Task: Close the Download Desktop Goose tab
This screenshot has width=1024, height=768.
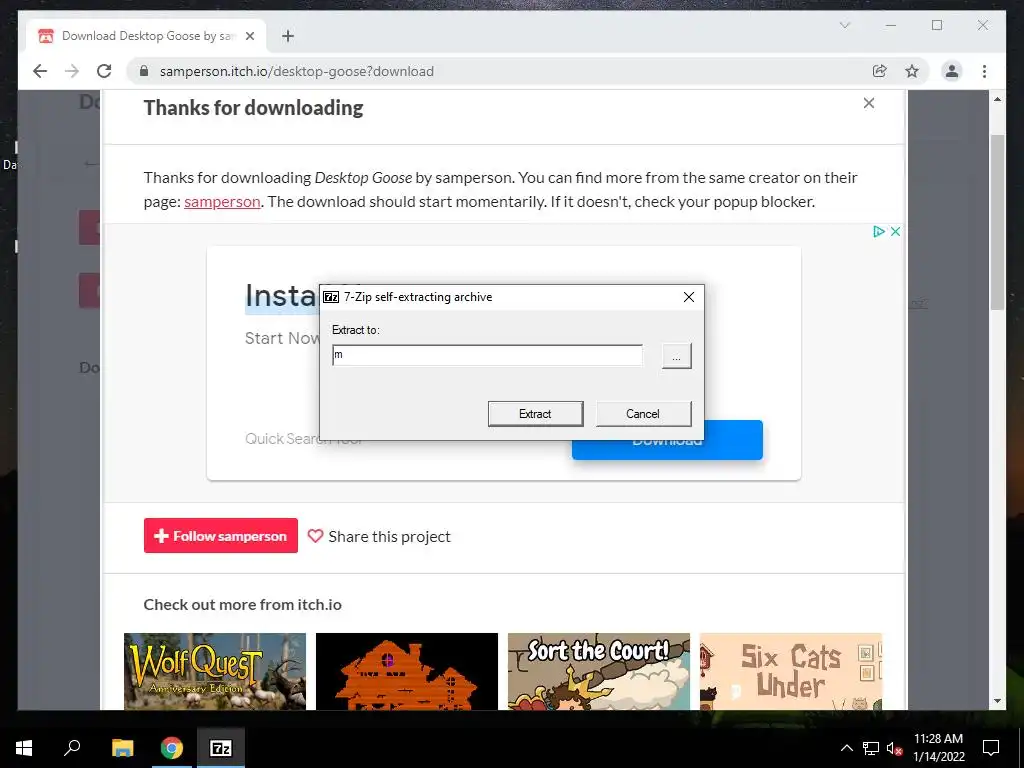Action: pyautogui.click(x=249, y=36)
